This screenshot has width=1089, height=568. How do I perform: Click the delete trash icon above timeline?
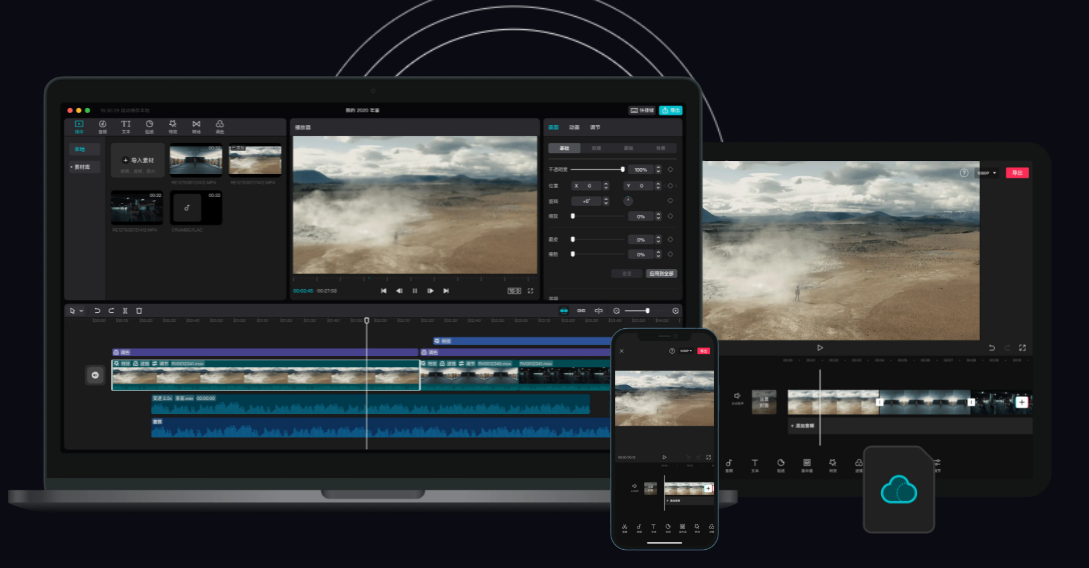click(x=139, y=311)
